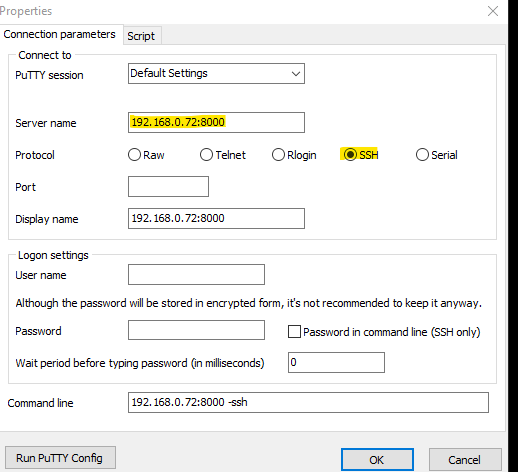Enable Password in command line checkbox
518x472 pixels.
(294, 332)
